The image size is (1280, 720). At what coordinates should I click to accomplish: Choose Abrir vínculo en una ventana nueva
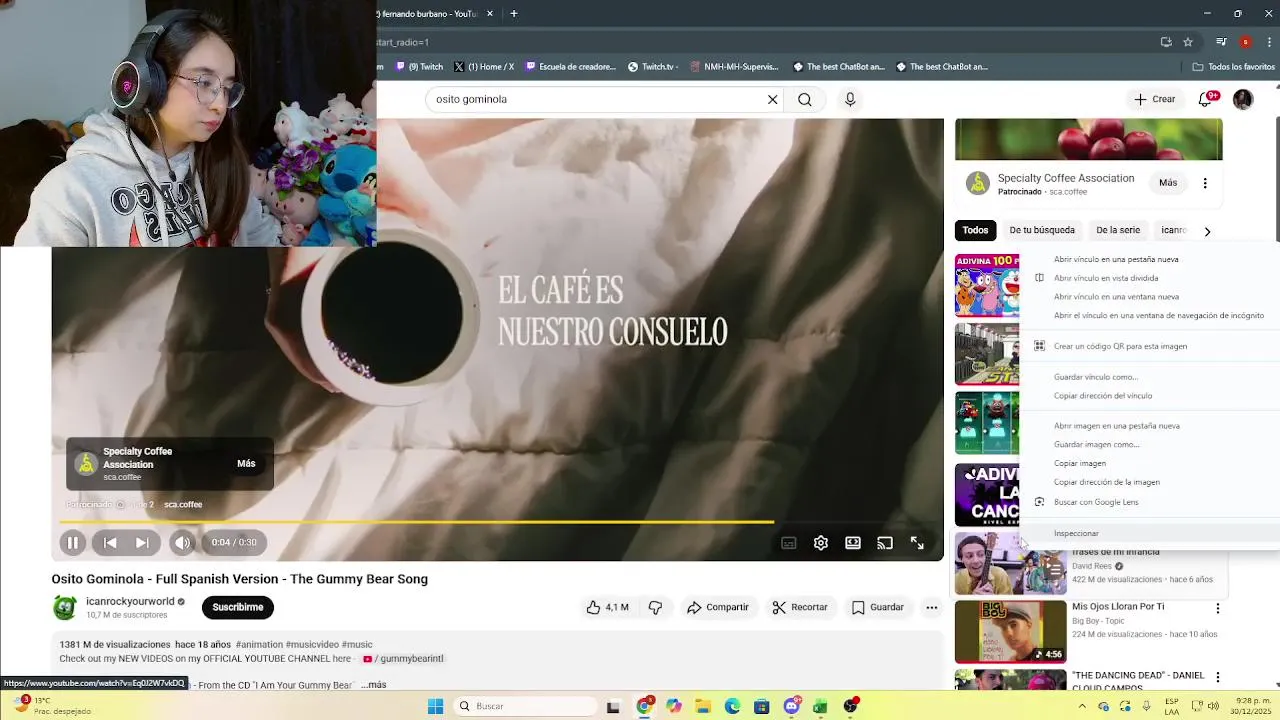tap(1149, 297)
